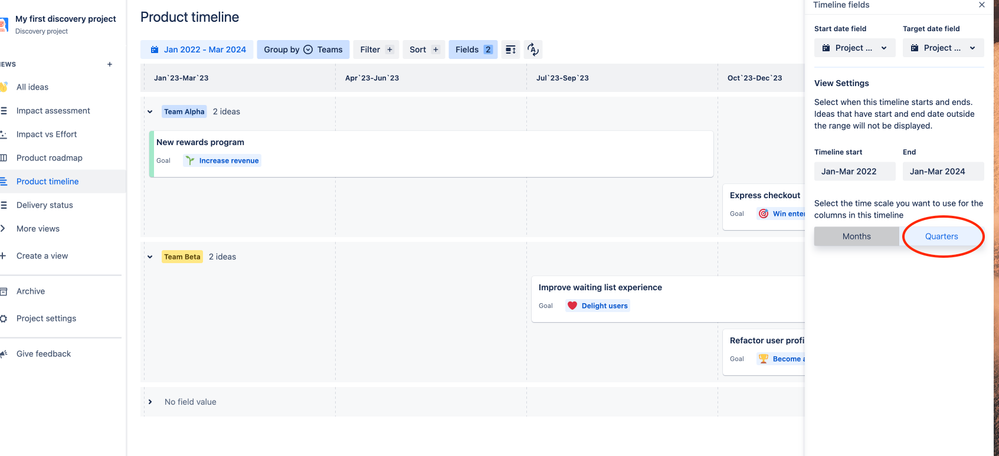Image resolution: width=999 pixels, height=456 pixels.
Task: Open the Fields button showing 2
Action: pos(473,50)
